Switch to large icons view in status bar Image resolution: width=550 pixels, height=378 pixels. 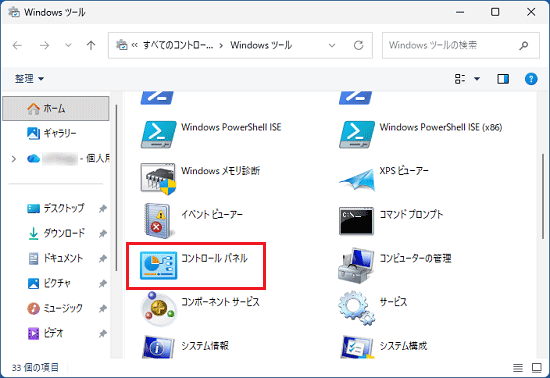tap(537, 367)
